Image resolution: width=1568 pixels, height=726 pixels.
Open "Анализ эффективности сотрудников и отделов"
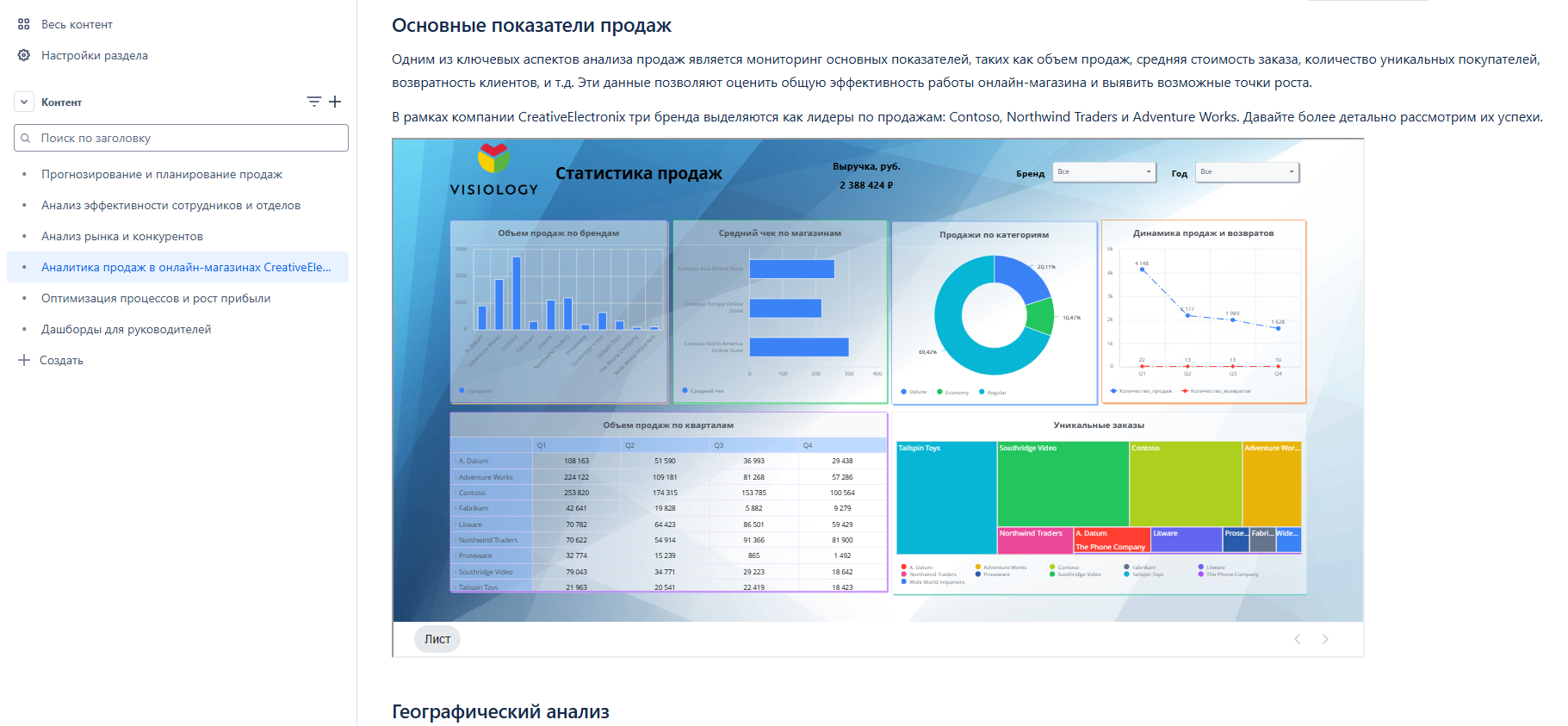171,205
